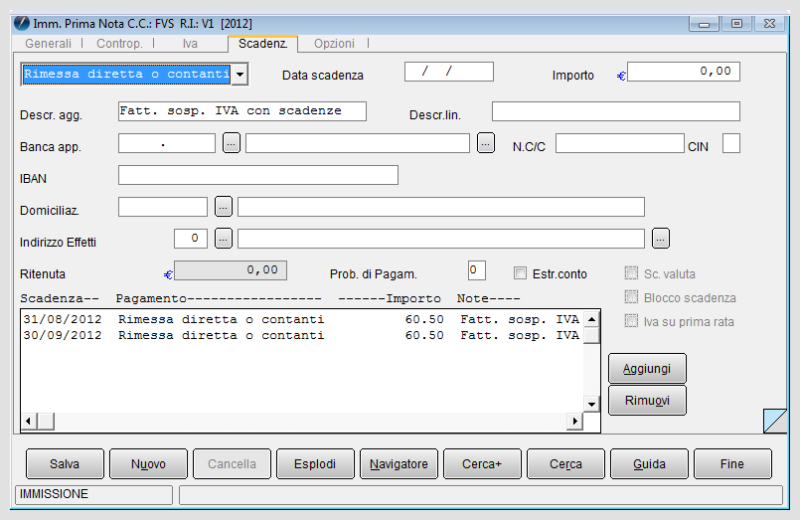Switch to the Generali tab

[48, 44]
